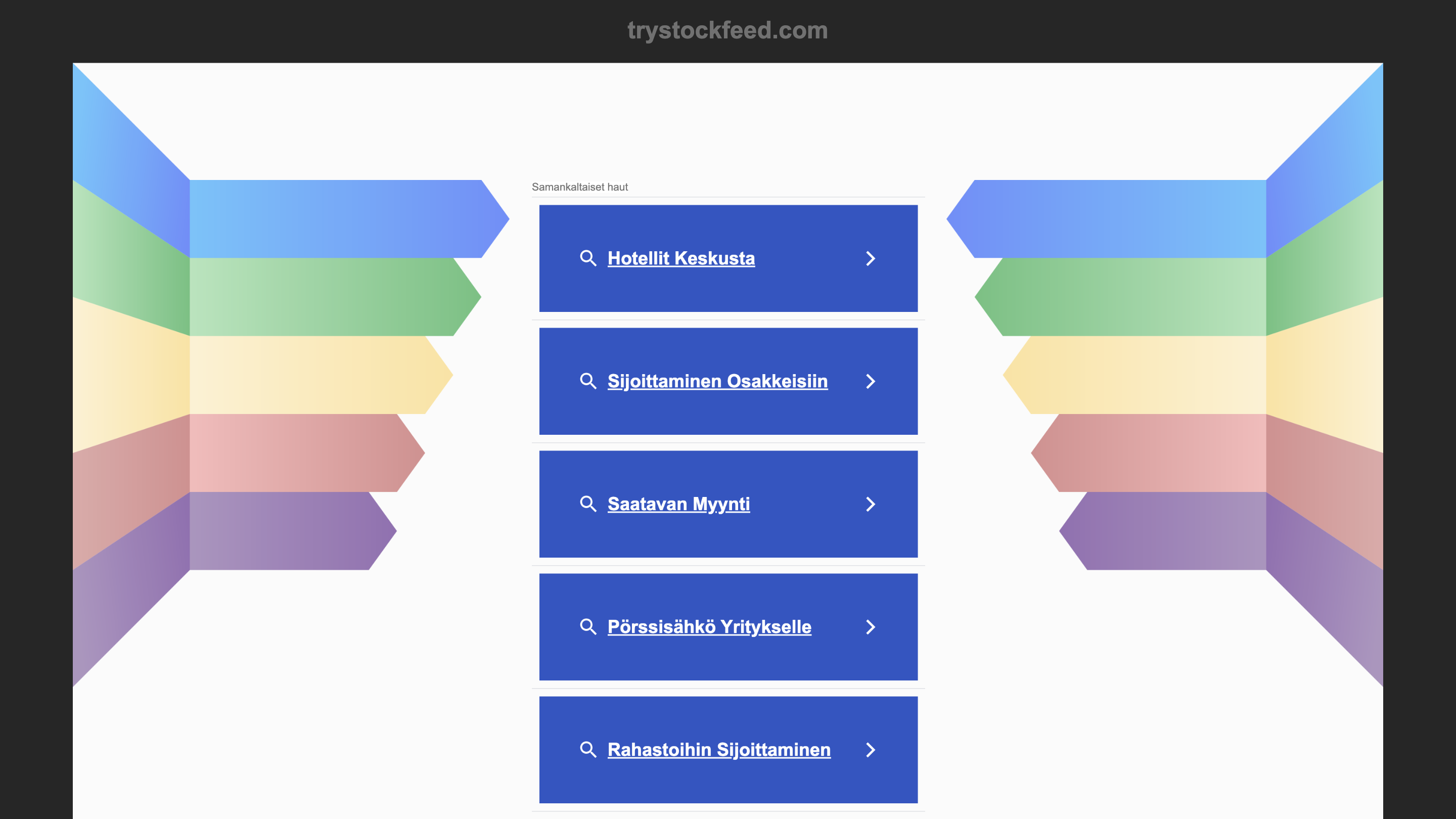Select the Saatavan Myynti list entry
Screen dimensions: 1456x819
(678, 504)
